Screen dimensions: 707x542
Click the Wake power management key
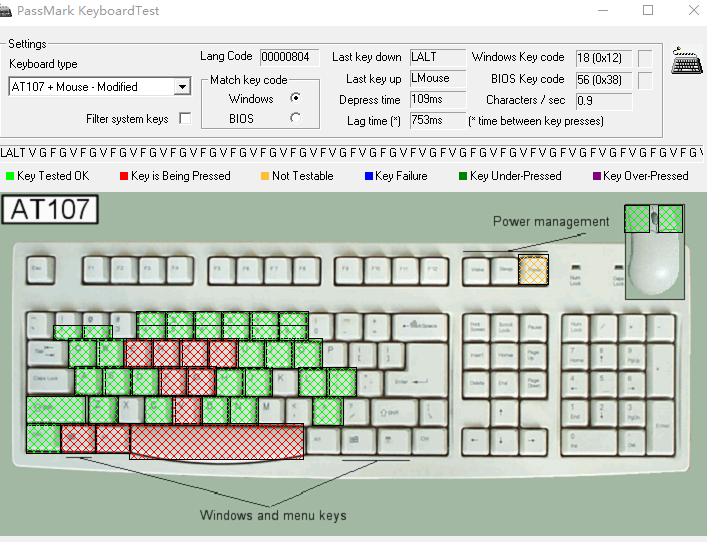click(477, 271)
